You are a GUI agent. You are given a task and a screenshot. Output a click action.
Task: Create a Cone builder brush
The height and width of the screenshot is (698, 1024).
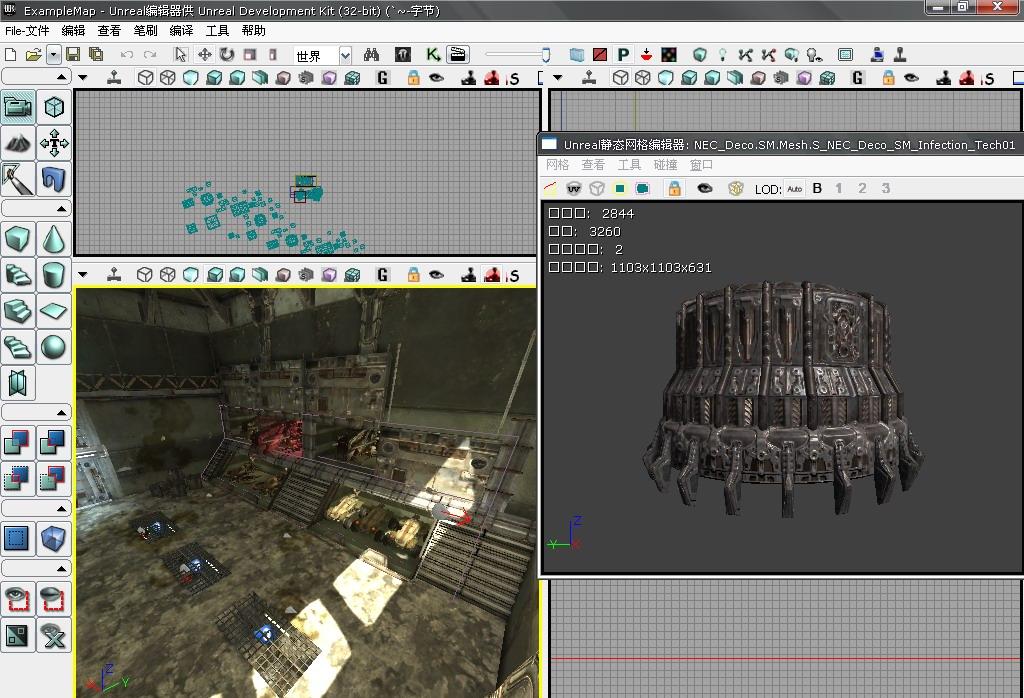pyautogui.click(x=54, y=239)
